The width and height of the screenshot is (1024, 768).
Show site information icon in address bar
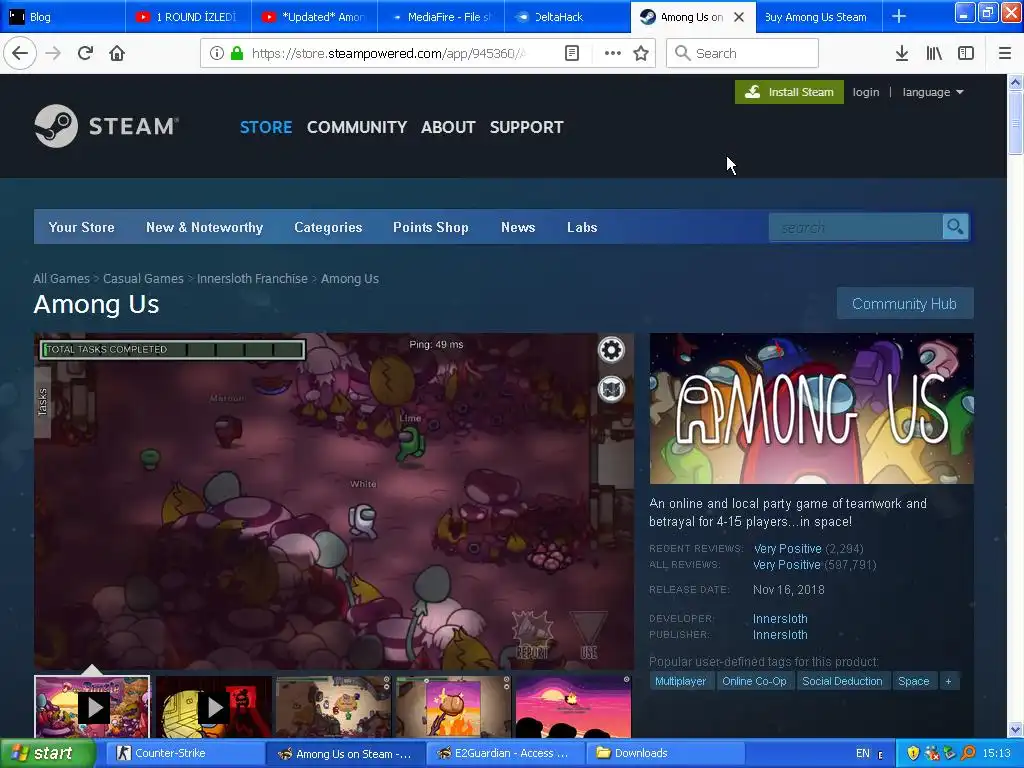point(216,53)
